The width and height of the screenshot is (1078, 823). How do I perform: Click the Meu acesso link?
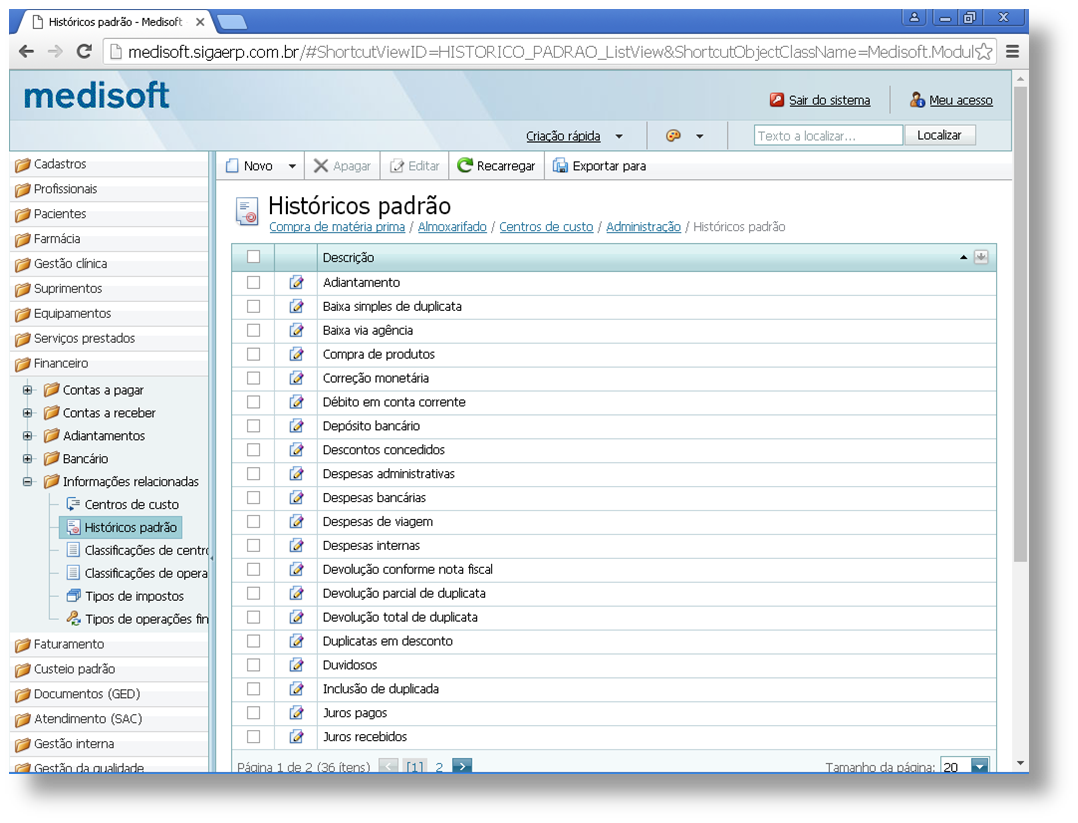click(961, 100)
